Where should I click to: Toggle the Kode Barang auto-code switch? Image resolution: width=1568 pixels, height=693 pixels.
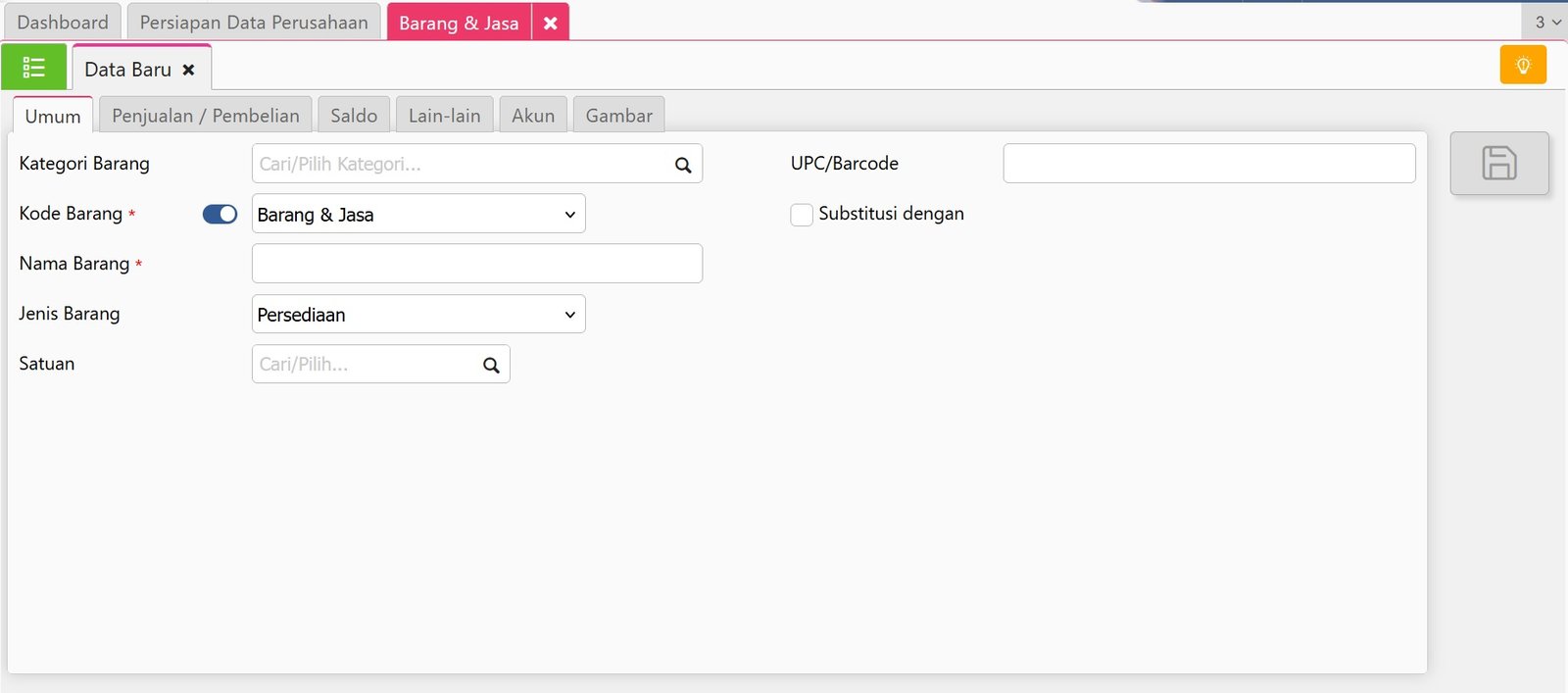(220, 214)
